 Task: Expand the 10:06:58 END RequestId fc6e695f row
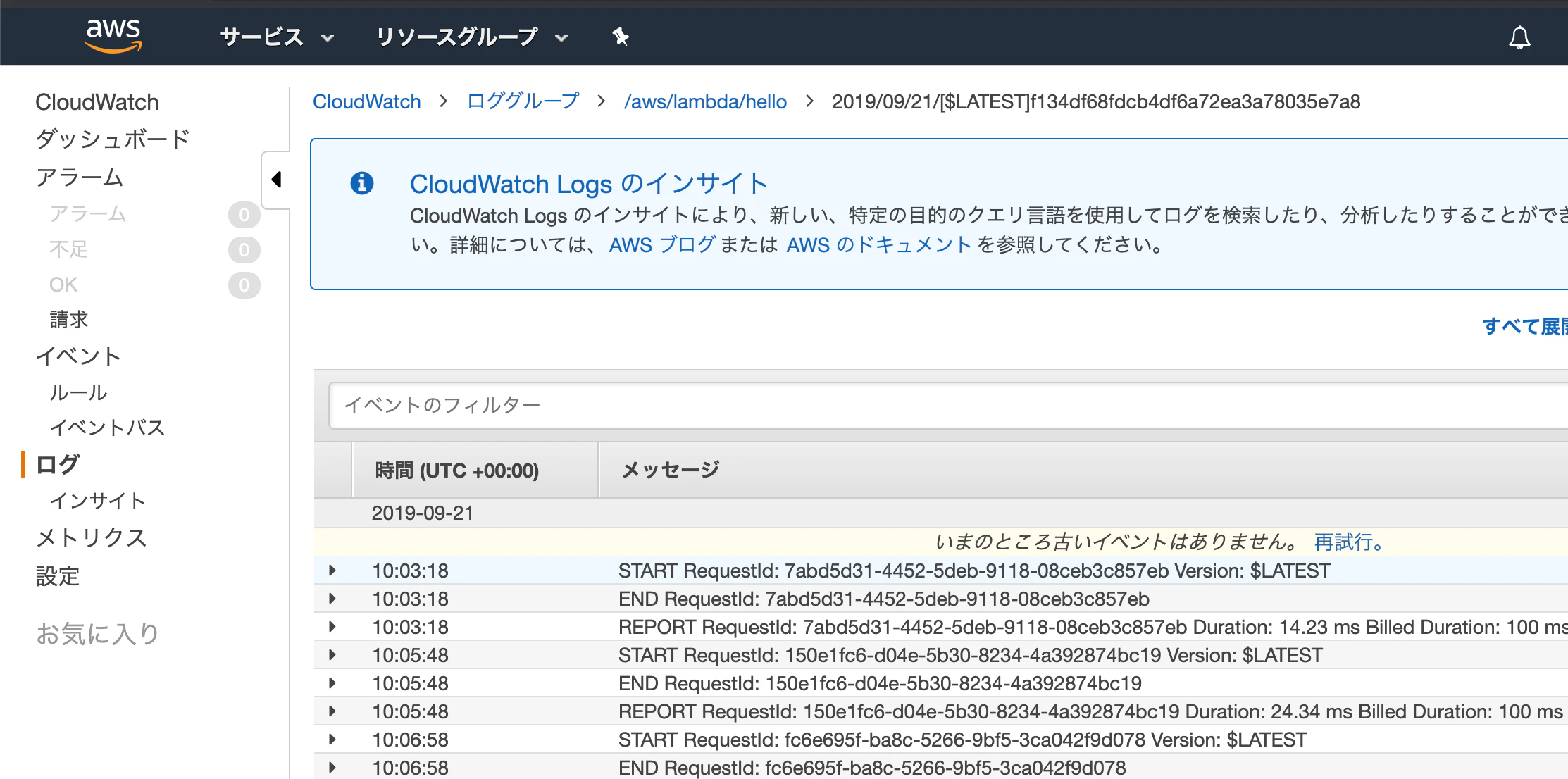coord(332,768)
